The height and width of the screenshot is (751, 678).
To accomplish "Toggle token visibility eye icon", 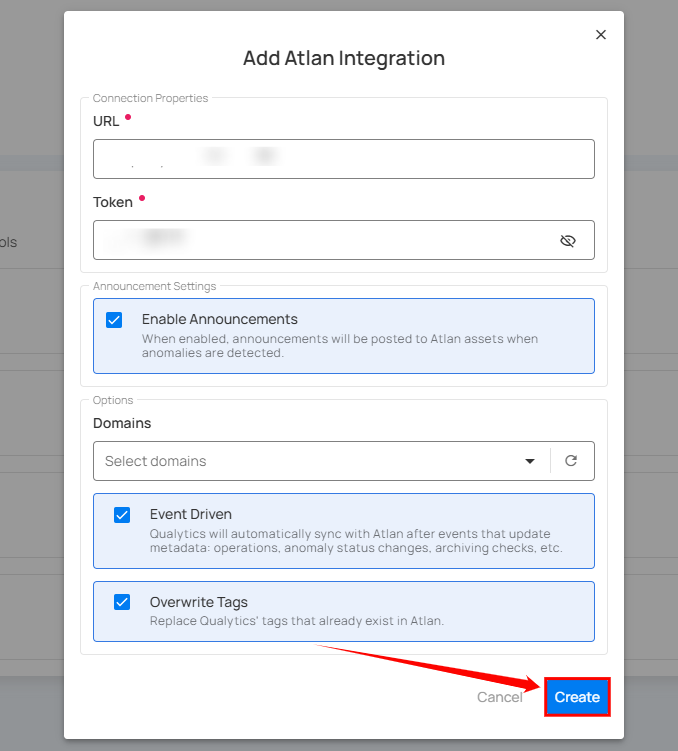I will pyautogui.click(x=568, y=240).
